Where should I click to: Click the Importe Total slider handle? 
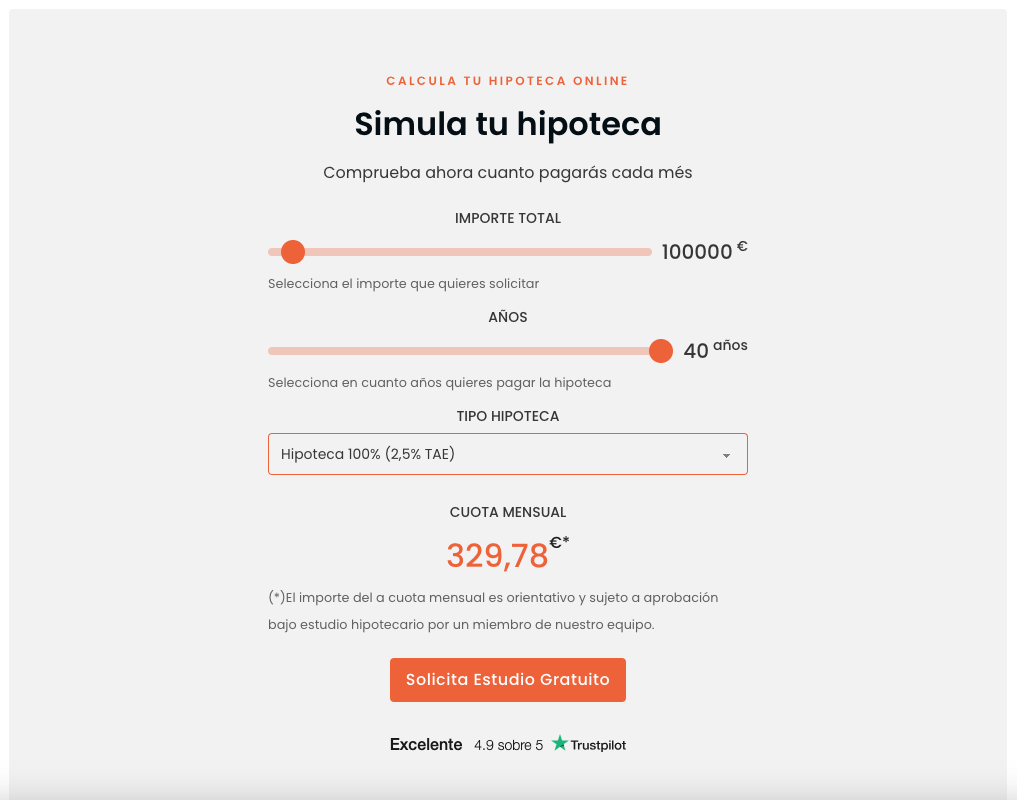pyautogui.click(x=293, y=252)
